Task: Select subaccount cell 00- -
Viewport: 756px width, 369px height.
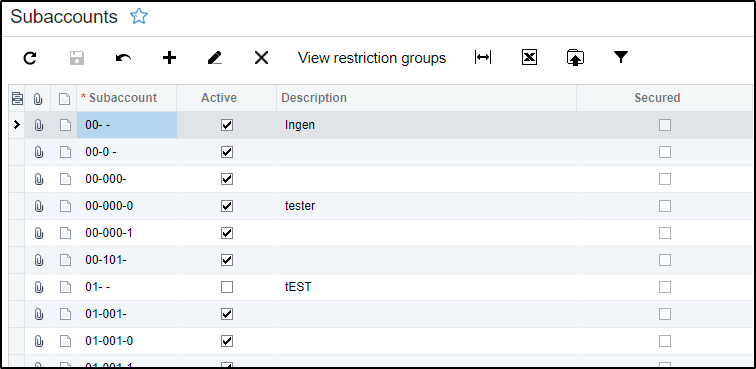Action: pyautogui.click(x=127, y=125)
